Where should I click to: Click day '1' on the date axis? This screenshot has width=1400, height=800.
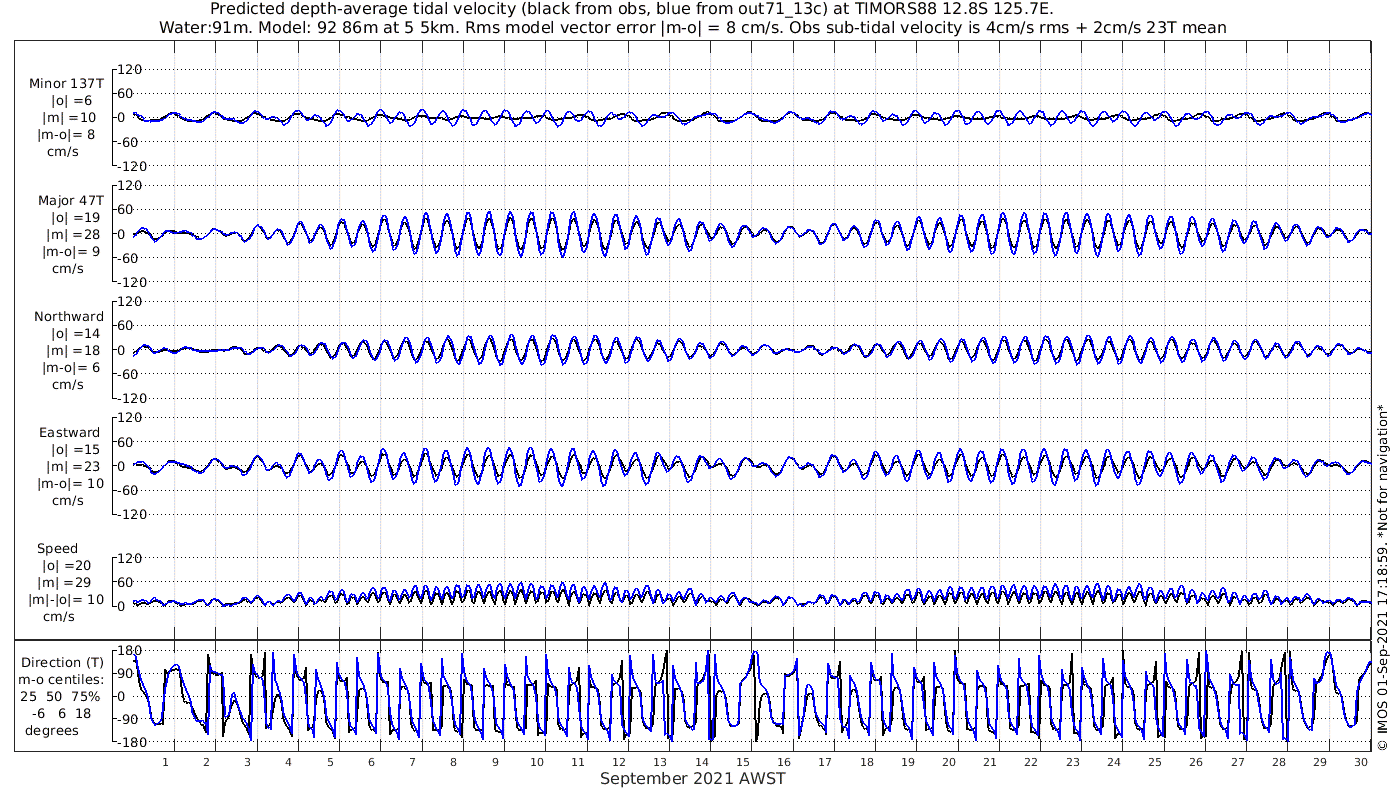tap(166, 762)
